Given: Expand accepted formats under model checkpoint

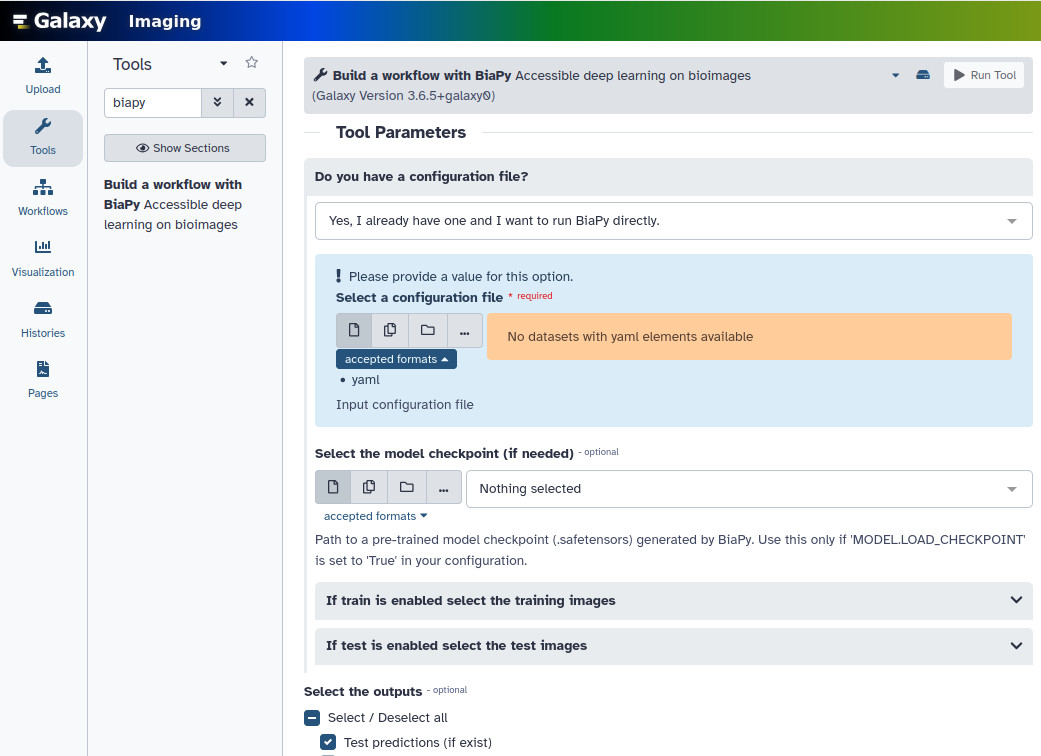Looking at the screenshot, I should pos(376,516).
